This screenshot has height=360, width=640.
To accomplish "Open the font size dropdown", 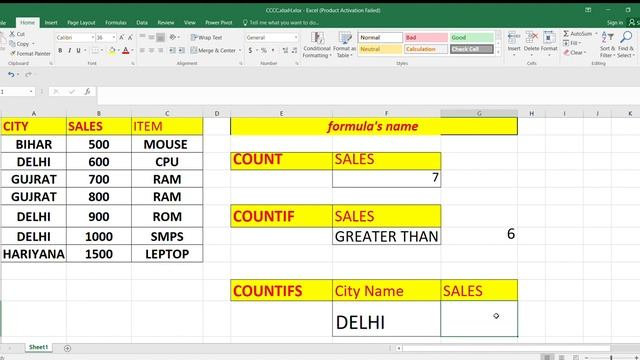I will (113, 38).
